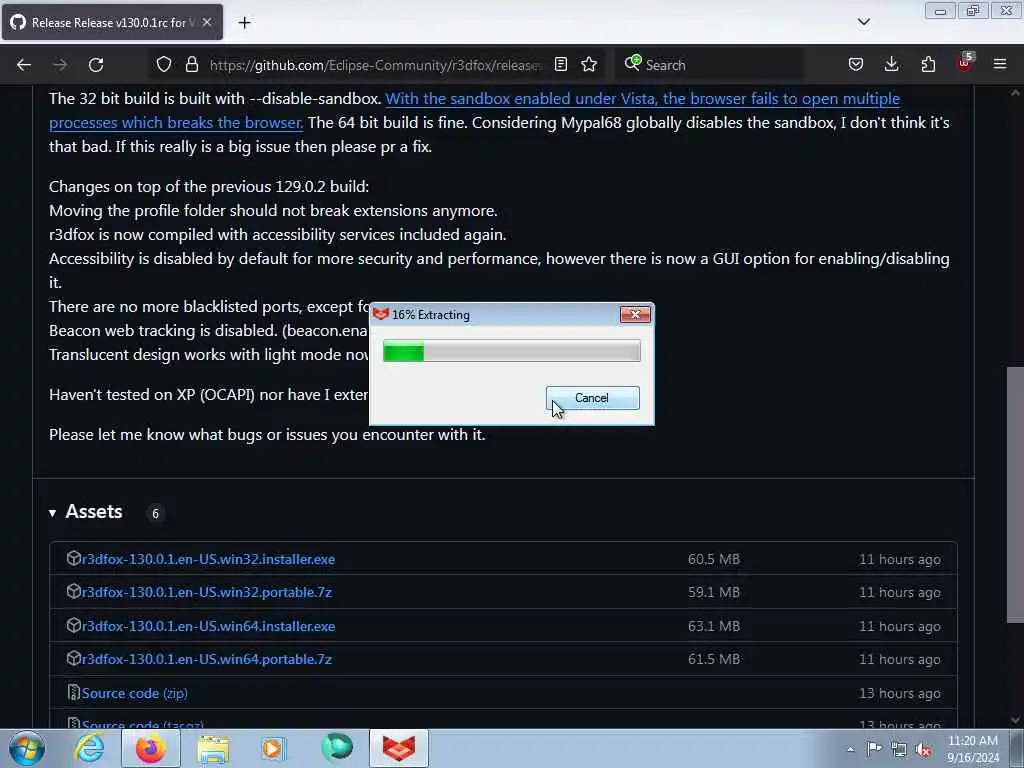Viewport: 1024px width, 768px height.
Task: List all tabs dropdown arrow
Action: point(863,22)
